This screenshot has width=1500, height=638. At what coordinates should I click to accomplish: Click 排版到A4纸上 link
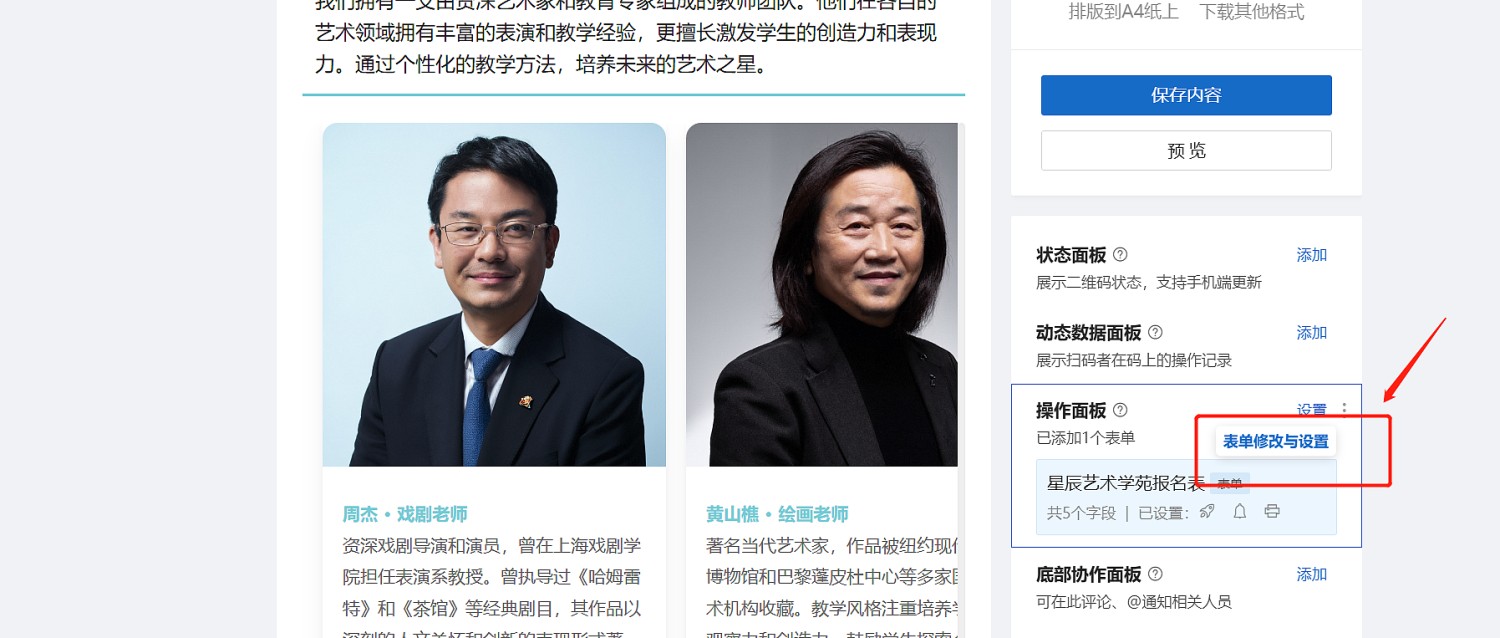1124,12
